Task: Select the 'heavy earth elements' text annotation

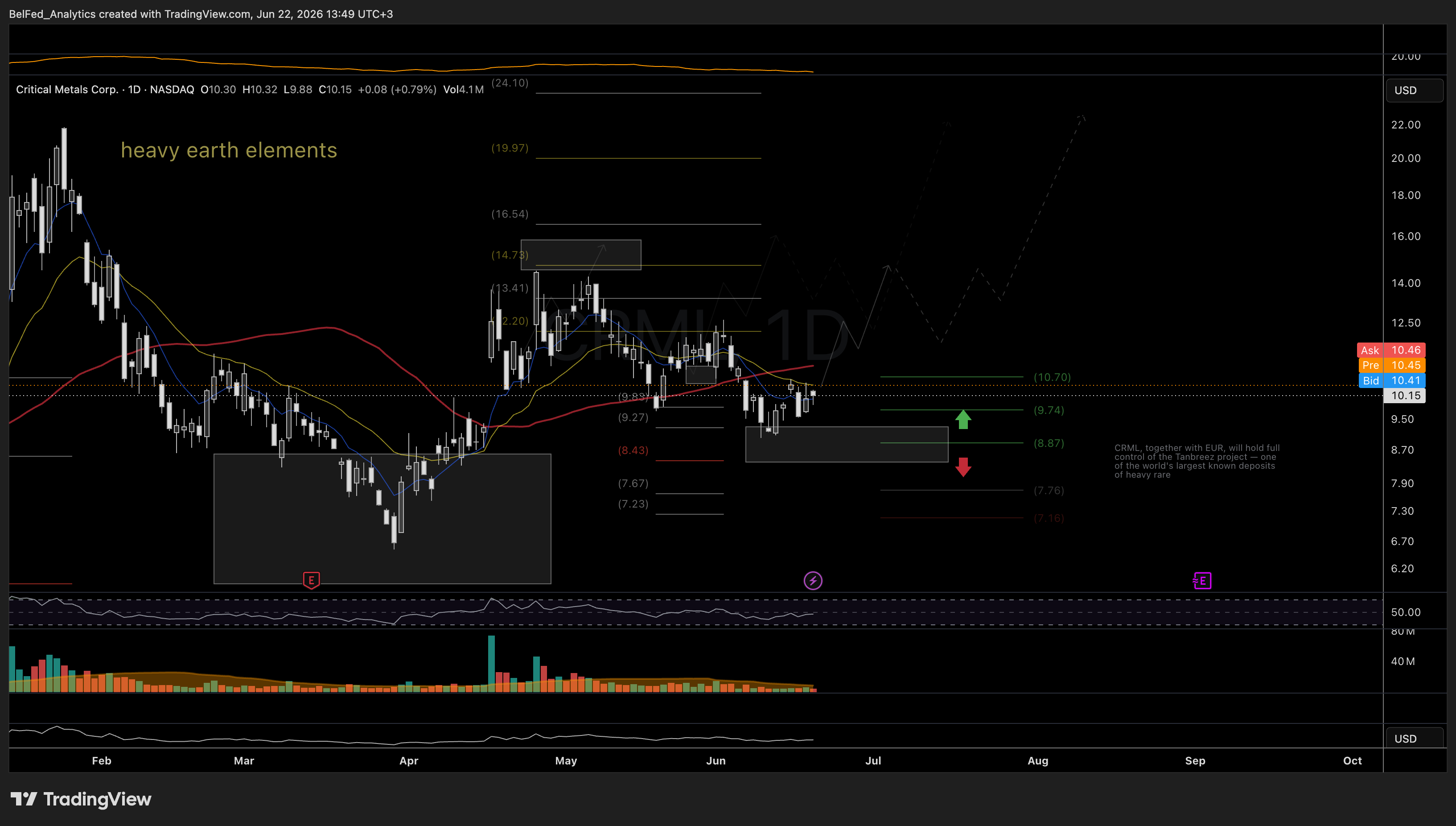Action: click(x=229, y=150)
